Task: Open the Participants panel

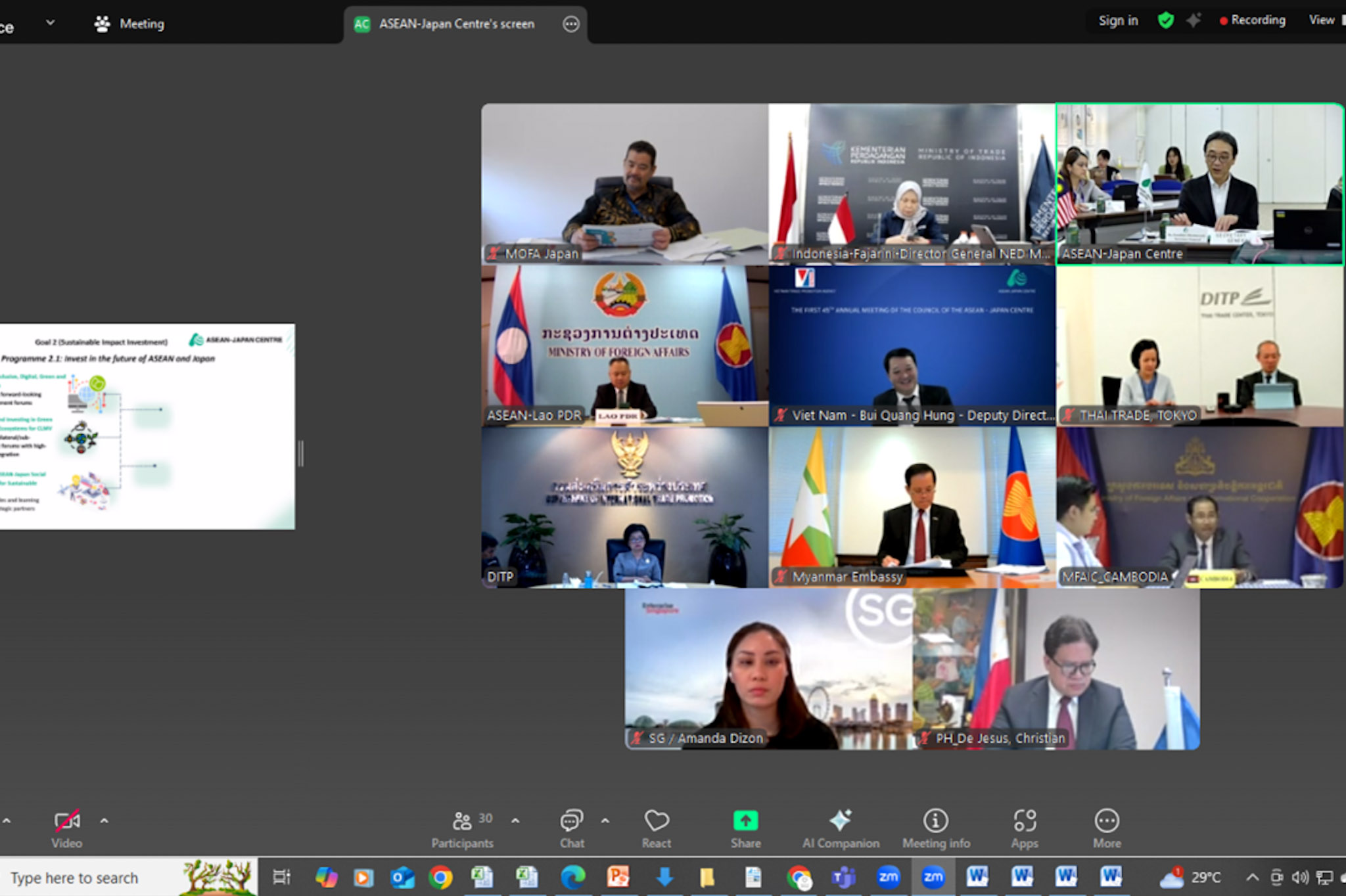Action: pos(462,829)
